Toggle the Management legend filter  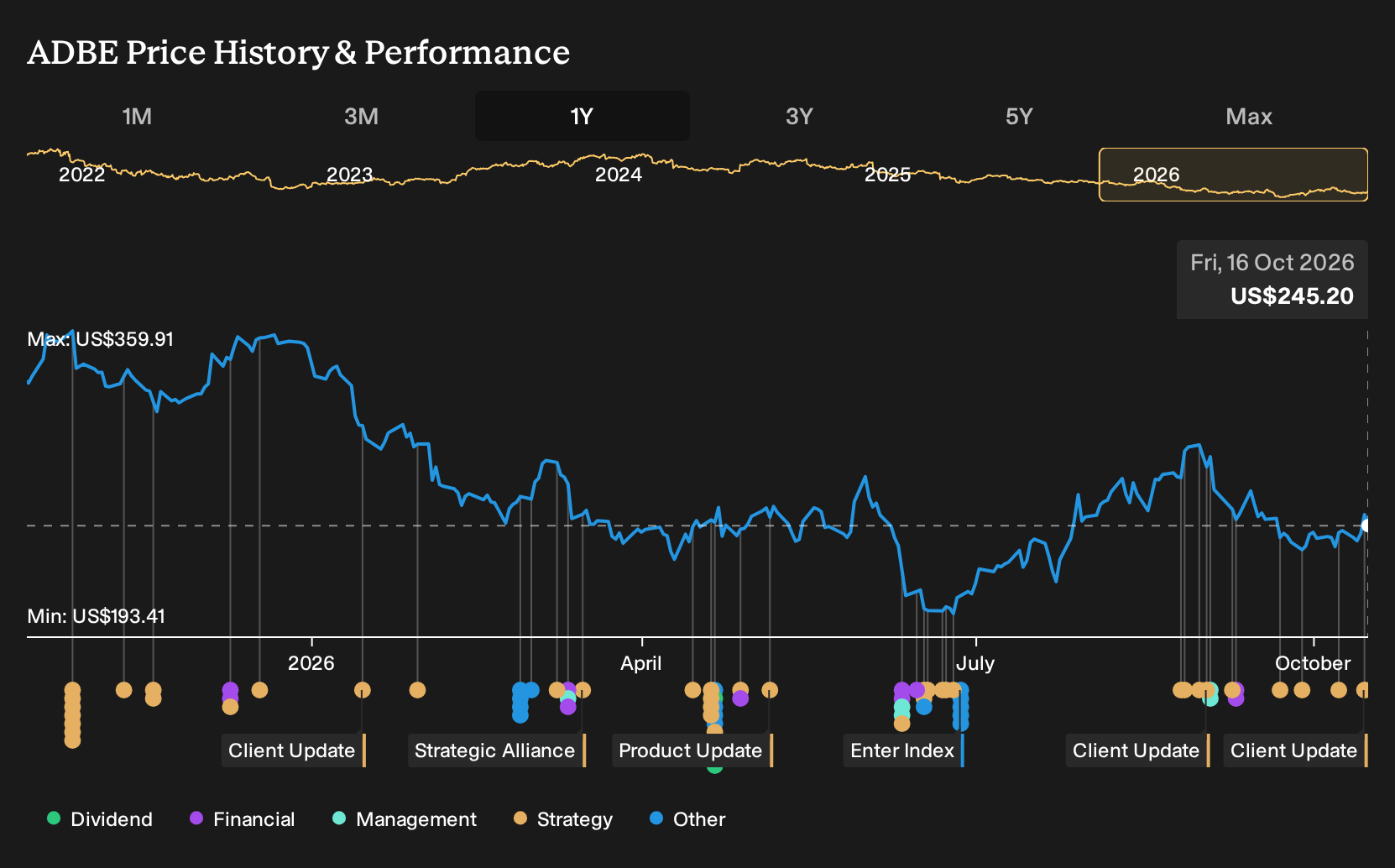(x=405, y=819)
